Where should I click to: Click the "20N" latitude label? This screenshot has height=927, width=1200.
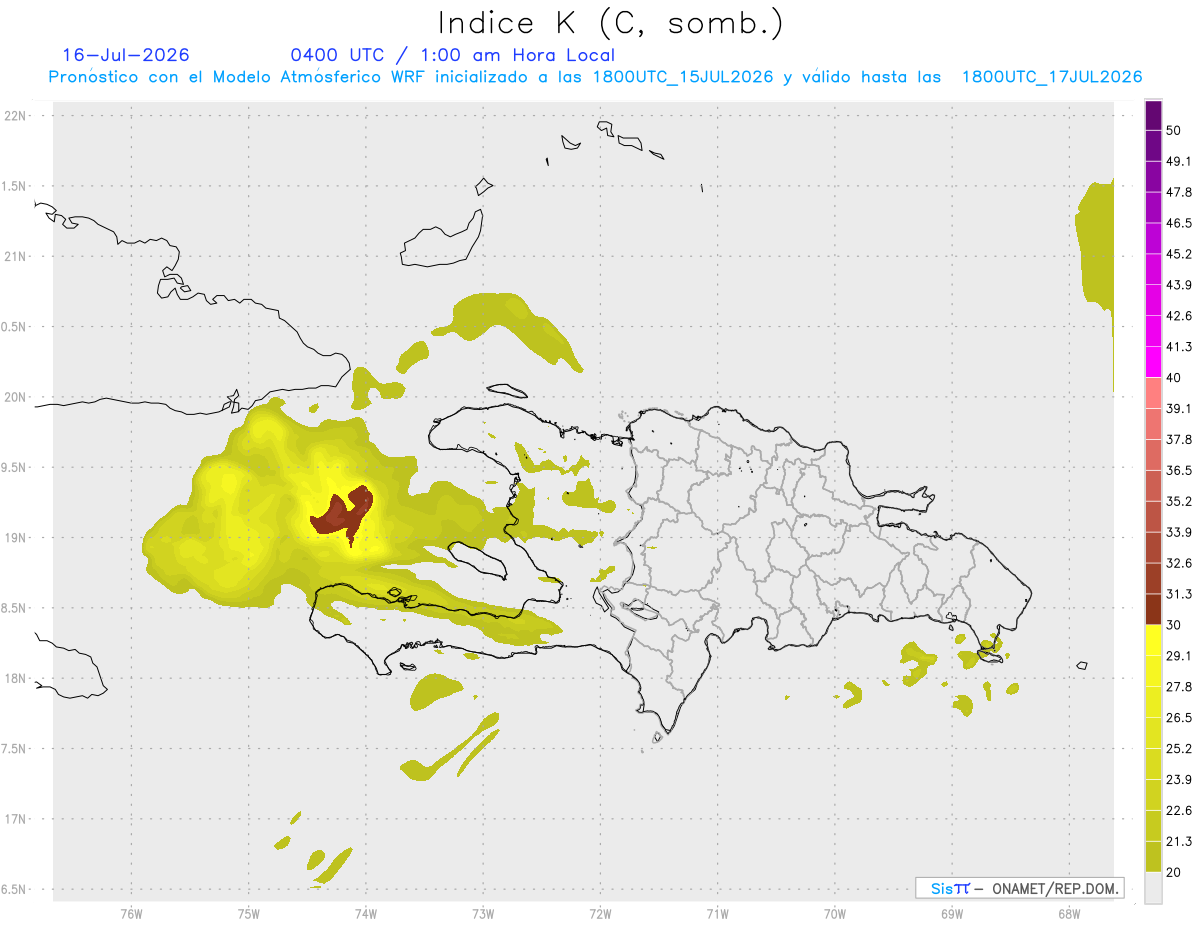[x=15, y=397]
